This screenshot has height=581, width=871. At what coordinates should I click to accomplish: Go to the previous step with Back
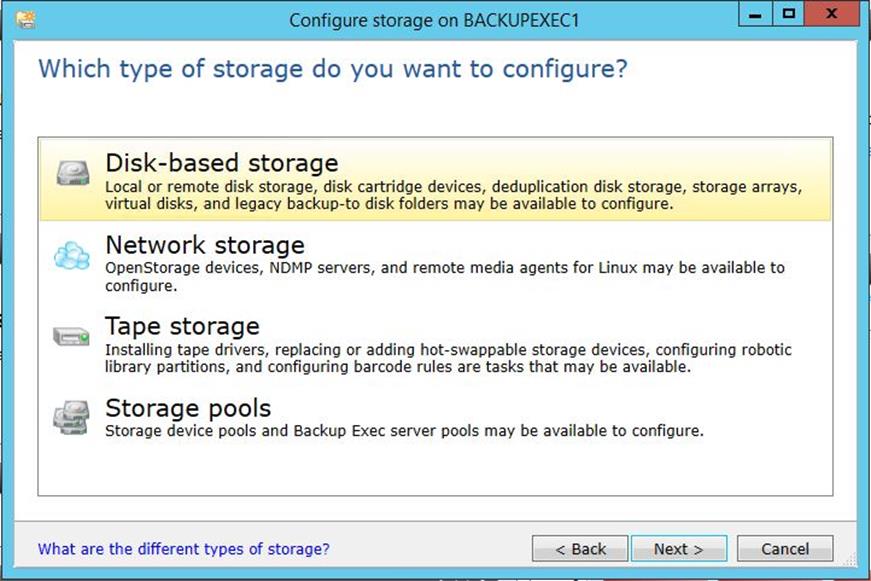click(x=580, y=549)
